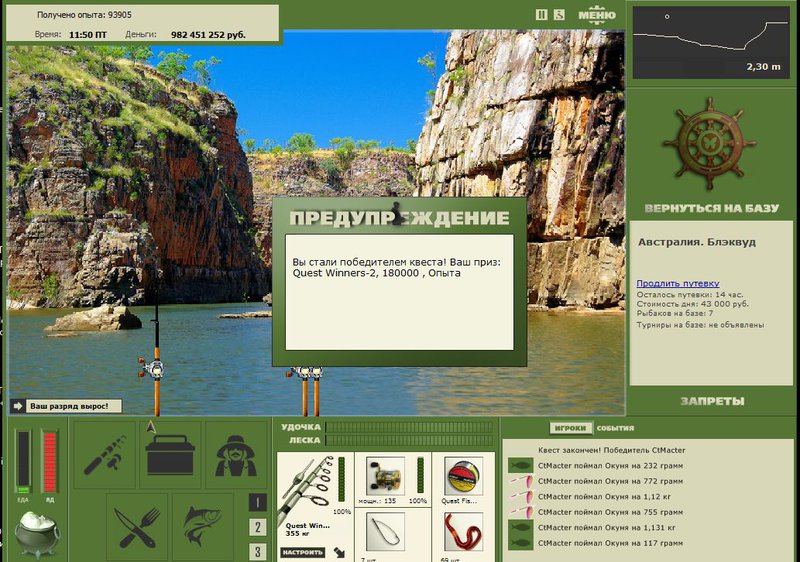The width and height of the screenshot is (800, 562).
Task: Click the cauldron groundbait icon
Action: (36, 533)
